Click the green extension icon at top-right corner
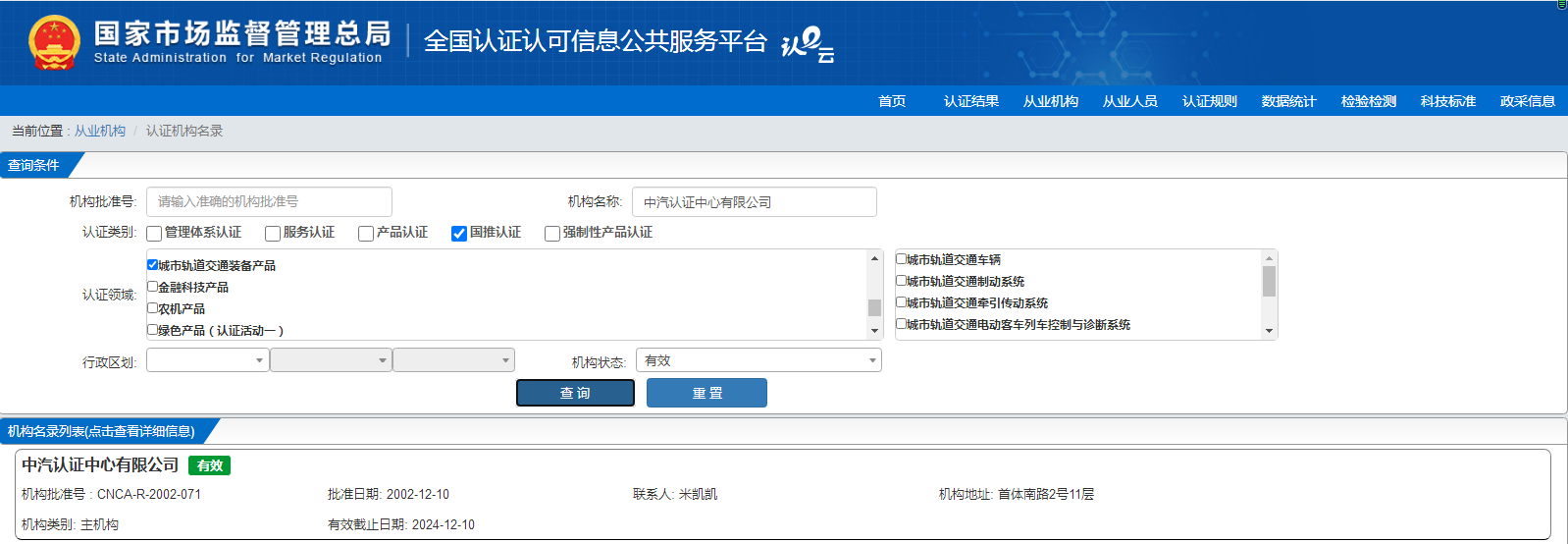Image resolution: width=1568 pixels, height=544 pixels. (x=1562, y=4)
